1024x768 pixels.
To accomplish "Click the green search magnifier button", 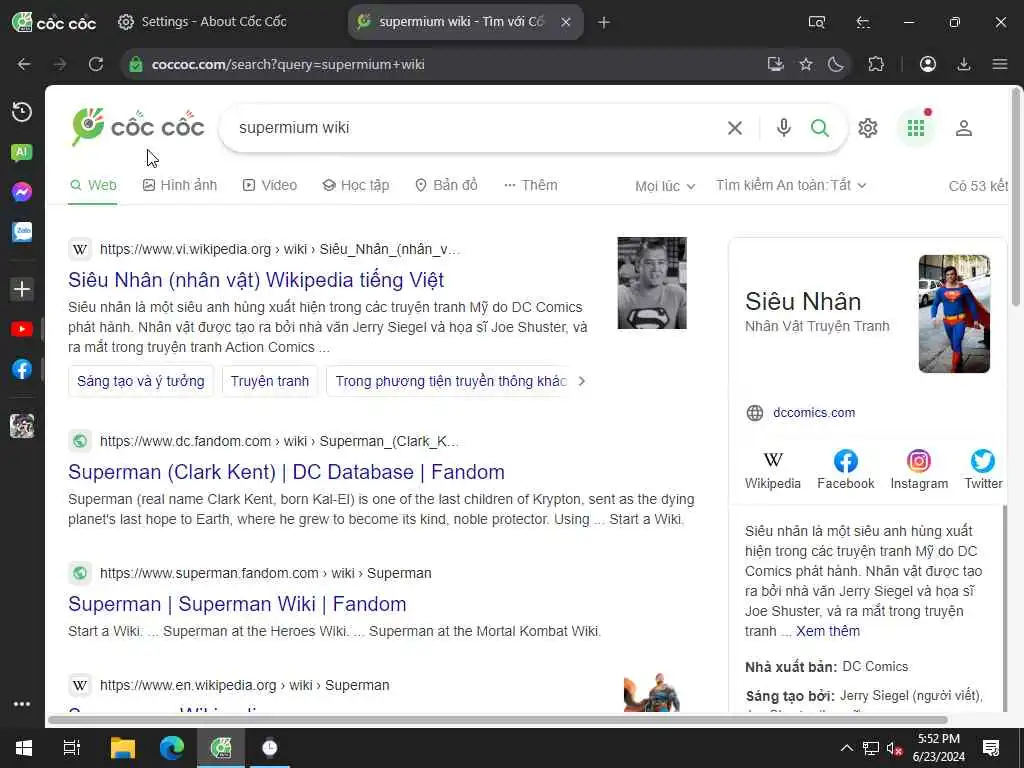I will tap(820, 128).
